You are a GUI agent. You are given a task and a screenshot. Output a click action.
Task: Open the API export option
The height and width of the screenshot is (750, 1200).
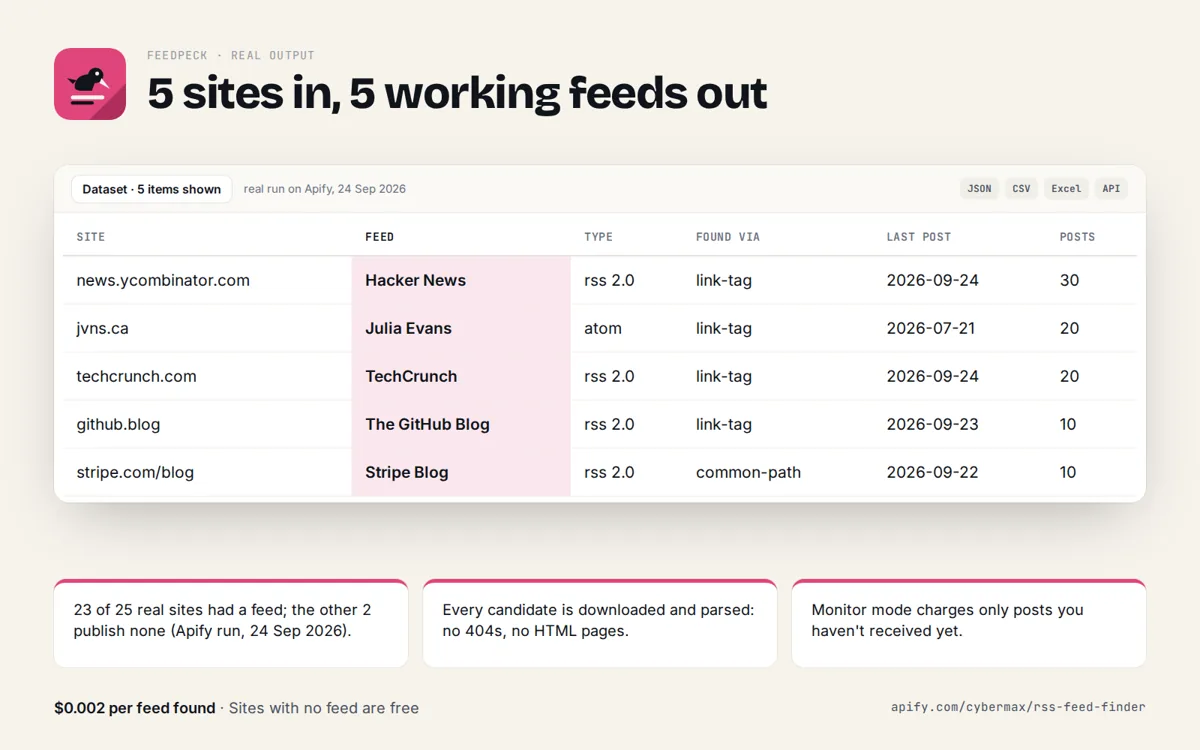pos(1111,189)
